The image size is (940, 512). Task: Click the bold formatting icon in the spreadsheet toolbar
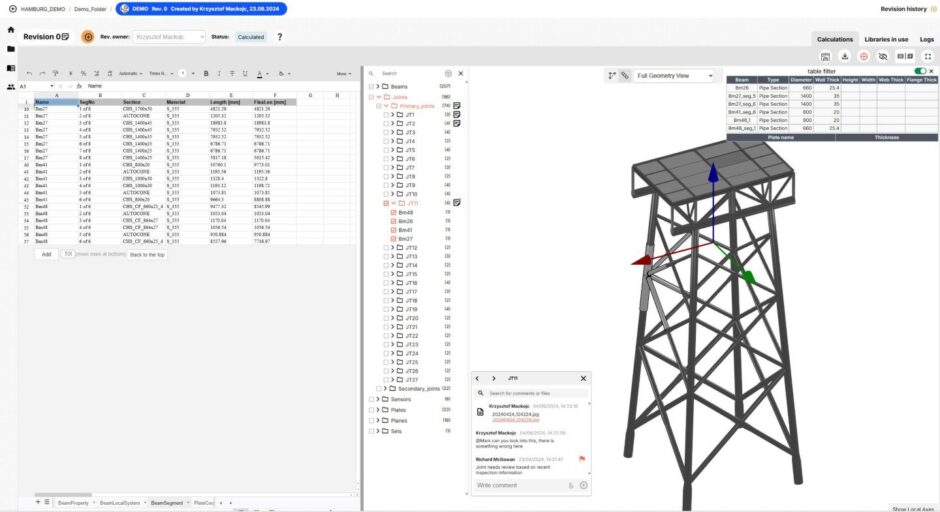(x=205, y=73)
